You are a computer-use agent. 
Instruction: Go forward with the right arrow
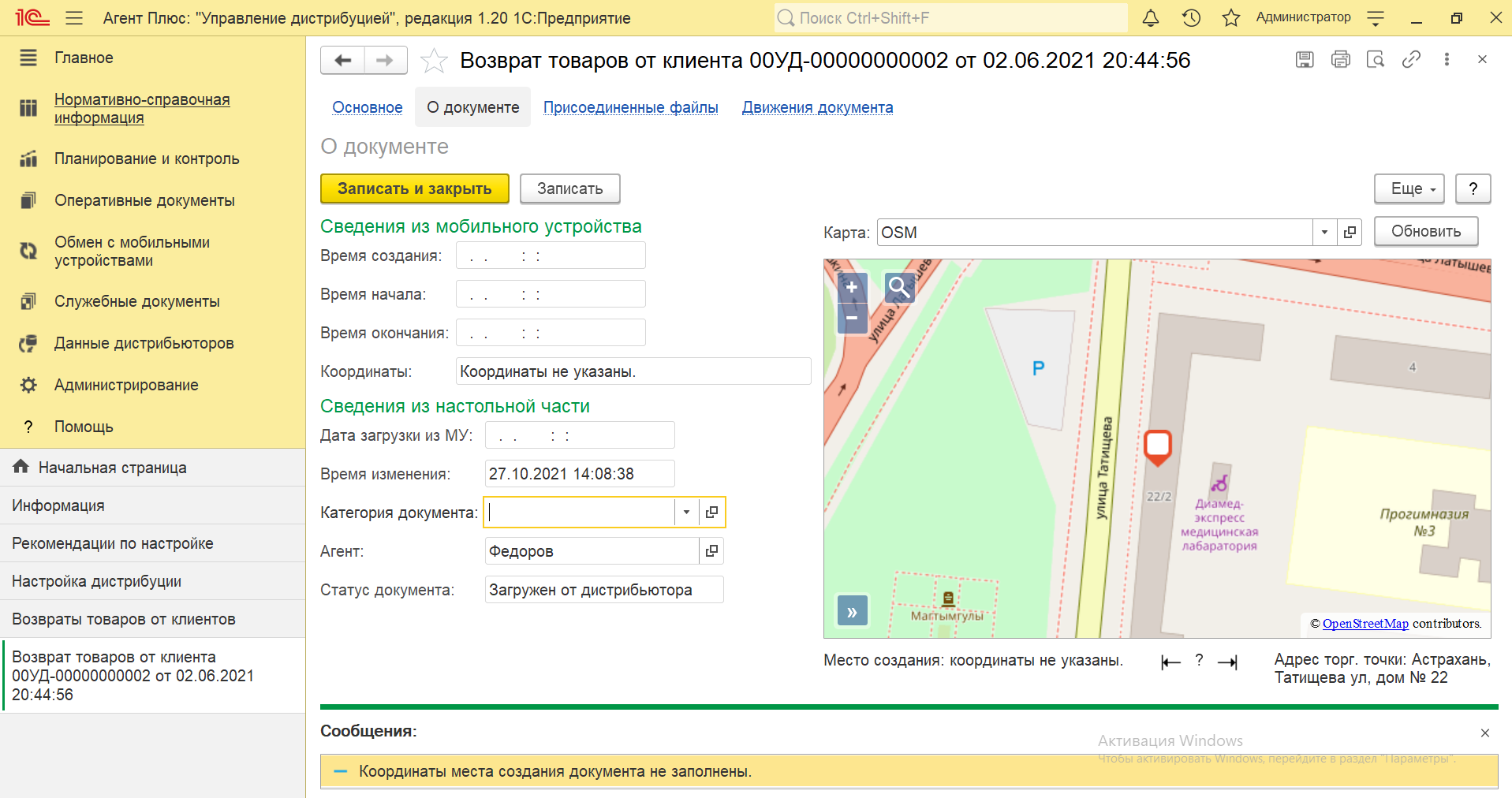[386, 60]
